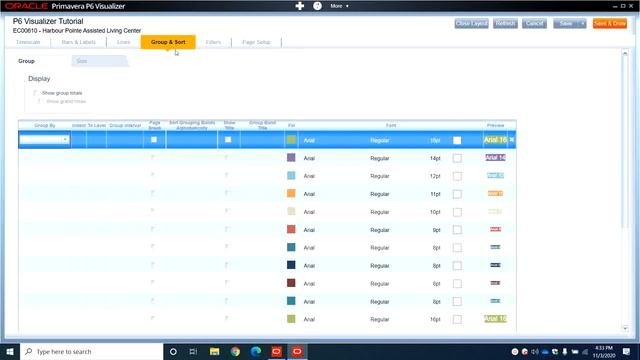This screenshot has width=640, height=360.
Task: Toggle font checkbox in 11pt row
Action: coord(457,194)
